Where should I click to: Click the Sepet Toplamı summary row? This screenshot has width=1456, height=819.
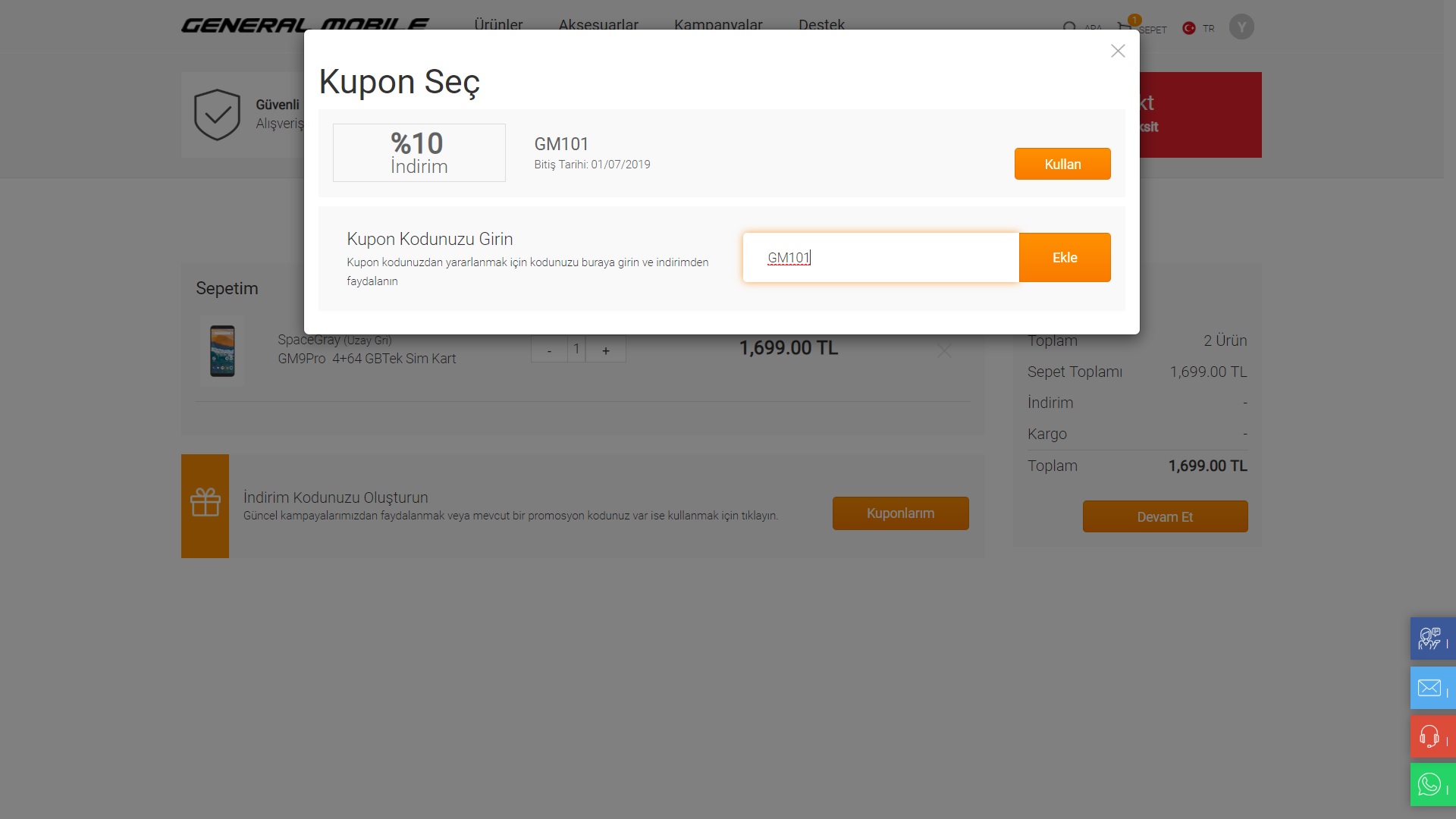pos(1137,372)
